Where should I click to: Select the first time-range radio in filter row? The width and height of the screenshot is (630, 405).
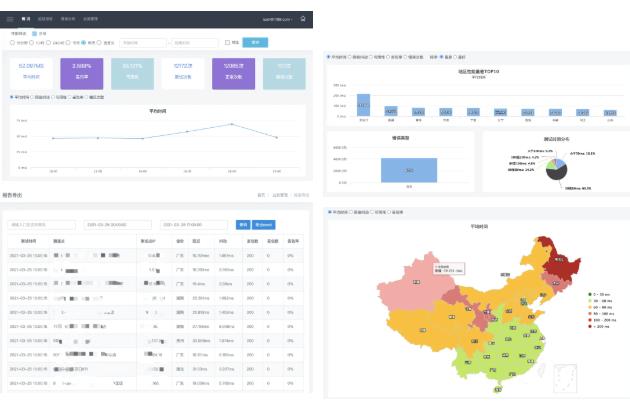click(x=12, y=42)
